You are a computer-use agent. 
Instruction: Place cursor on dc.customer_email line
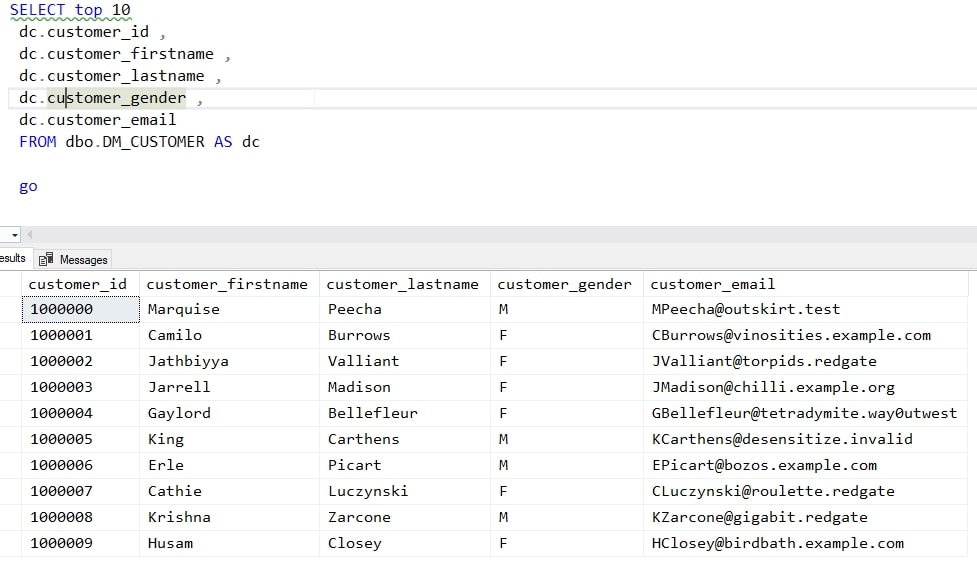click(x=97, y=120)
